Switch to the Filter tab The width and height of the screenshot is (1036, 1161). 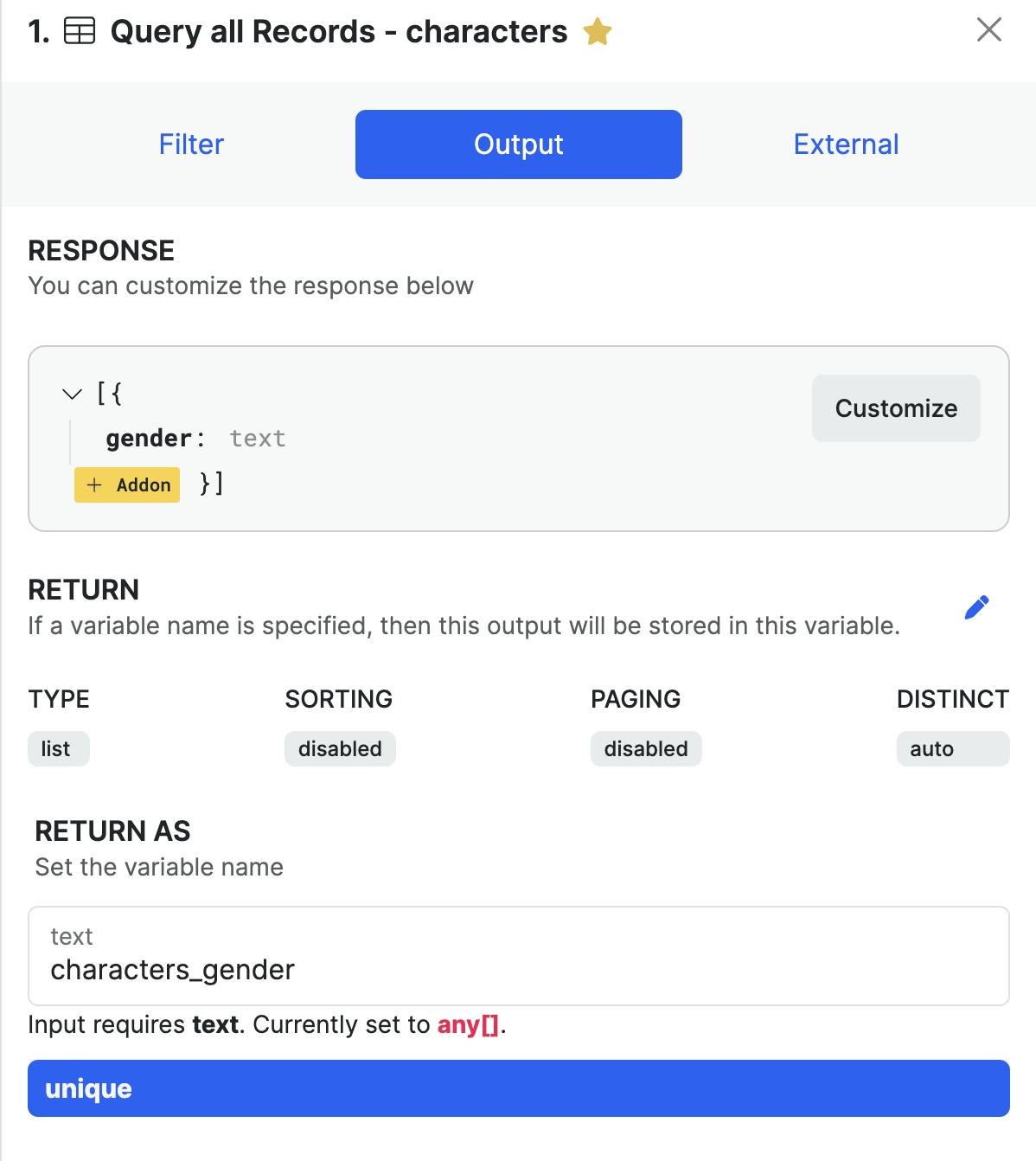pyautogui.click(x=191, y=144)
